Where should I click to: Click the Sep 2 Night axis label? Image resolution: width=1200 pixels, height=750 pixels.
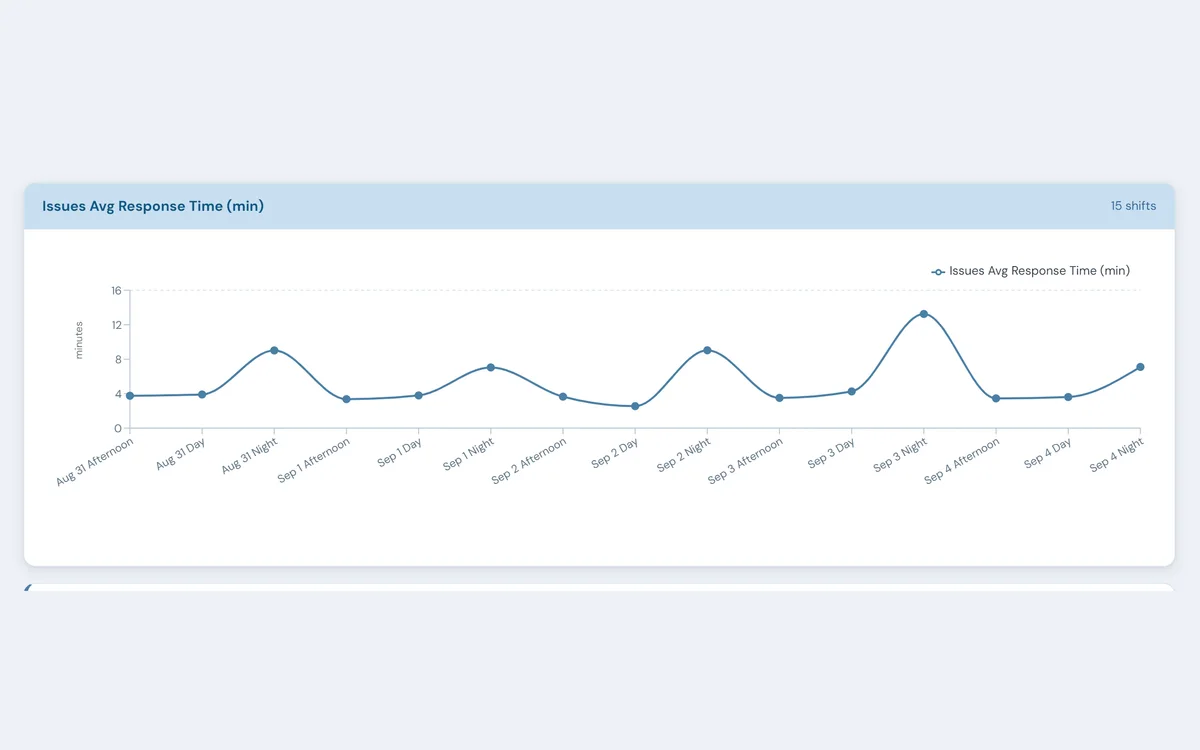point(685,454)
